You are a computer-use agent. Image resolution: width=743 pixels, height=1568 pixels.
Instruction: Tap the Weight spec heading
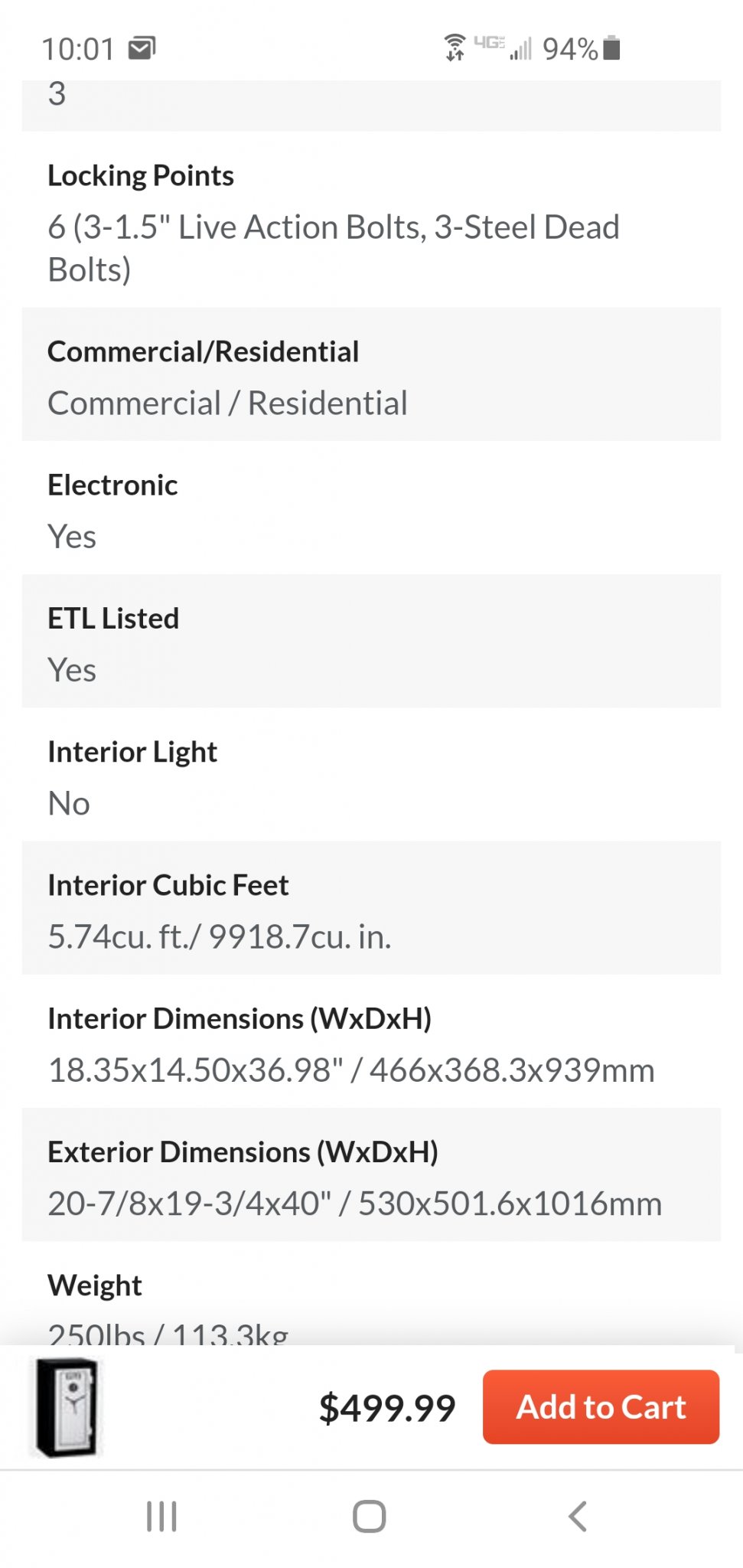(x=95, y=1285)
